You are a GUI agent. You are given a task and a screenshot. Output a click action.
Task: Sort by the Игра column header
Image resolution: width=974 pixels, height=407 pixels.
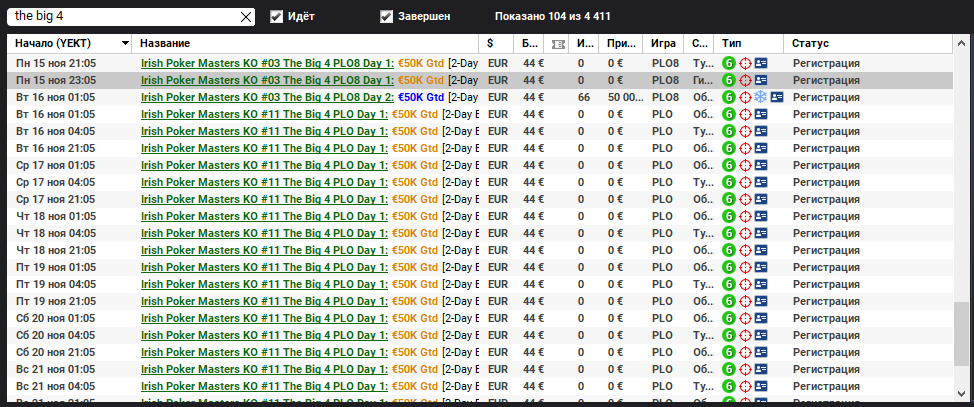point(663,43)
